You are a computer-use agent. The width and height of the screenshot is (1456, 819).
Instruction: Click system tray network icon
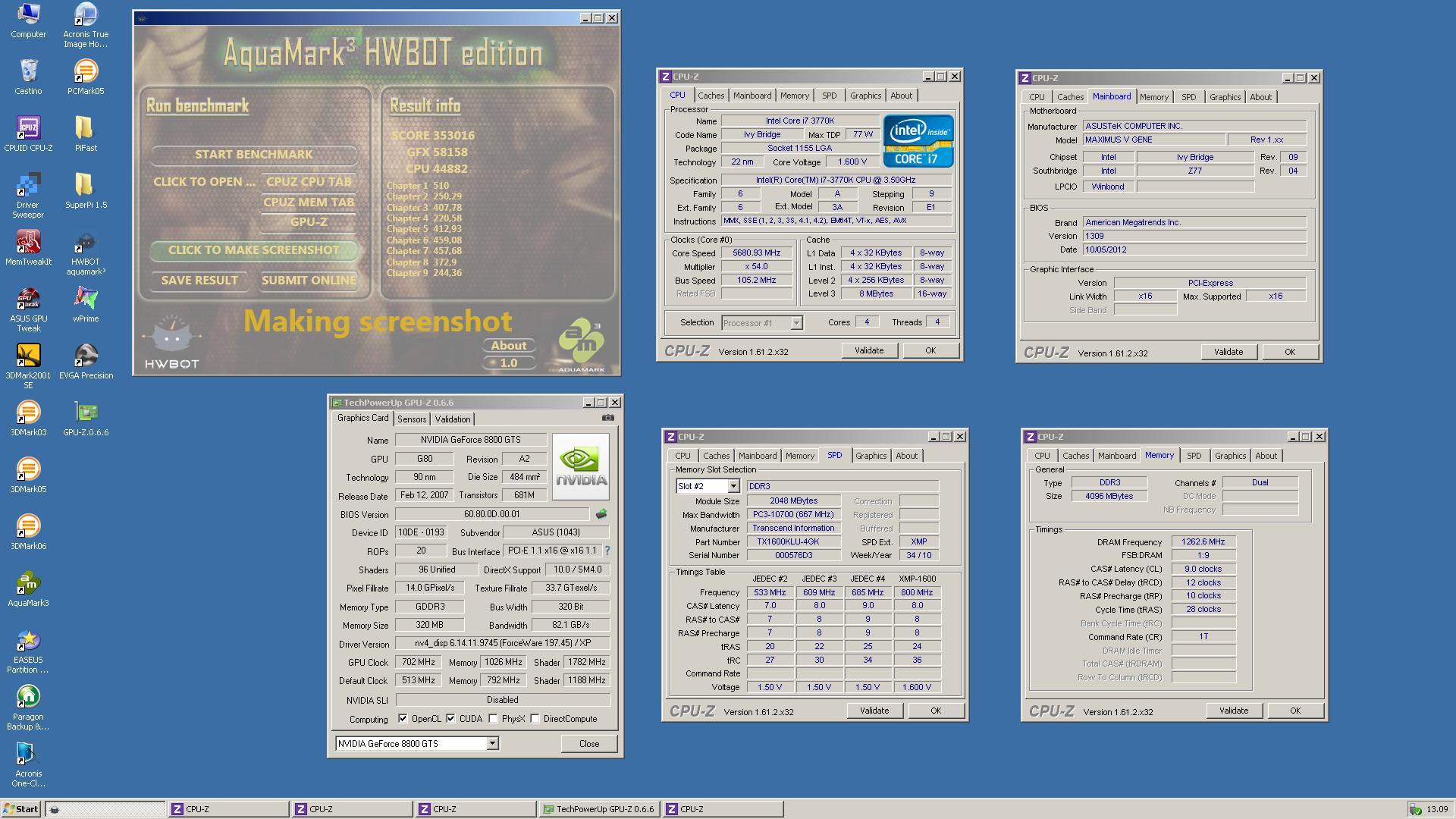coord(1415,809)
